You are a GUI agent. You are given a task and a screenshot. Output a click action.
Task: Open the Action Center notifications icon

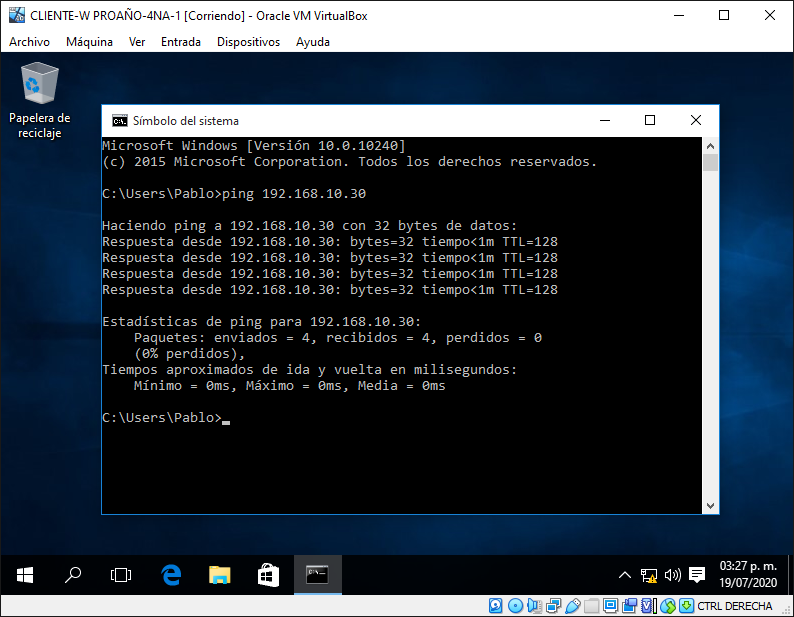(697, 575)
